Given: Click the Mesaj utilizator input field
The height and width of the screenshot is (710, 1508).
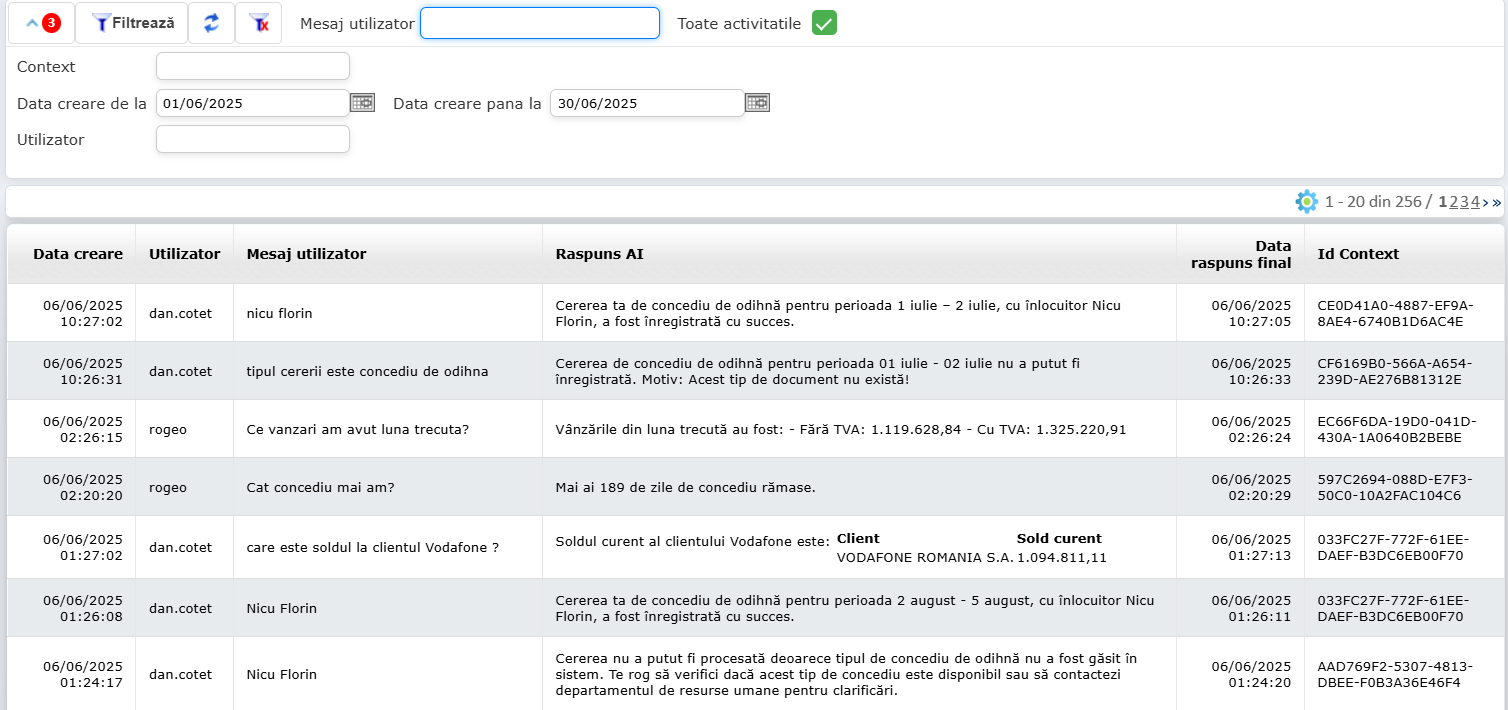Looking at the screenshot, I should pyautogui.click(x=539, y=23).
